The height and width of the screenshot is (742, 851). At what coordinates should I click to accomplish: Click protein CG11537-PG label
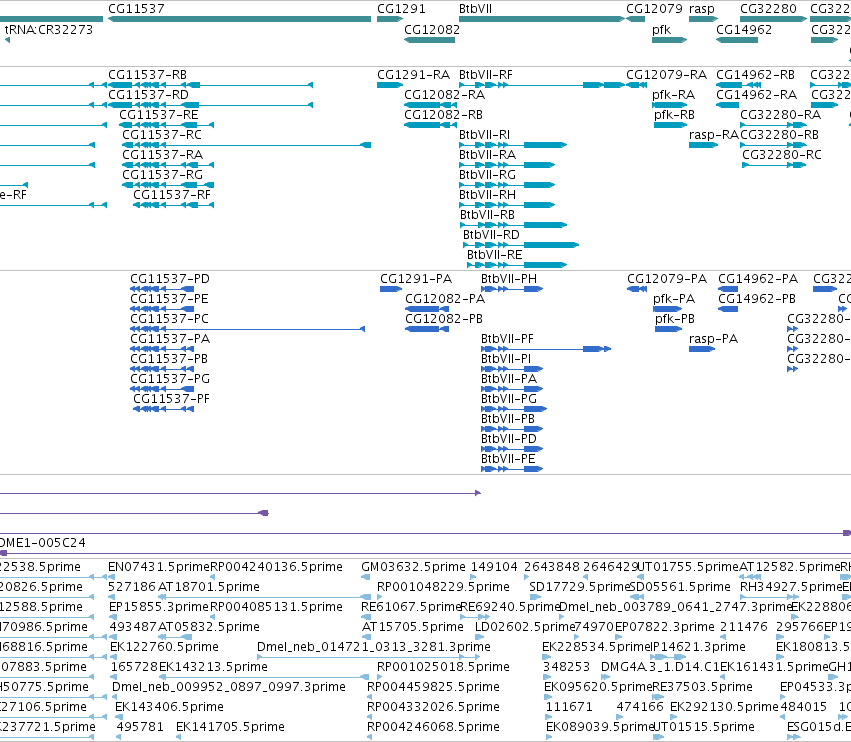[x=170, y=379]
